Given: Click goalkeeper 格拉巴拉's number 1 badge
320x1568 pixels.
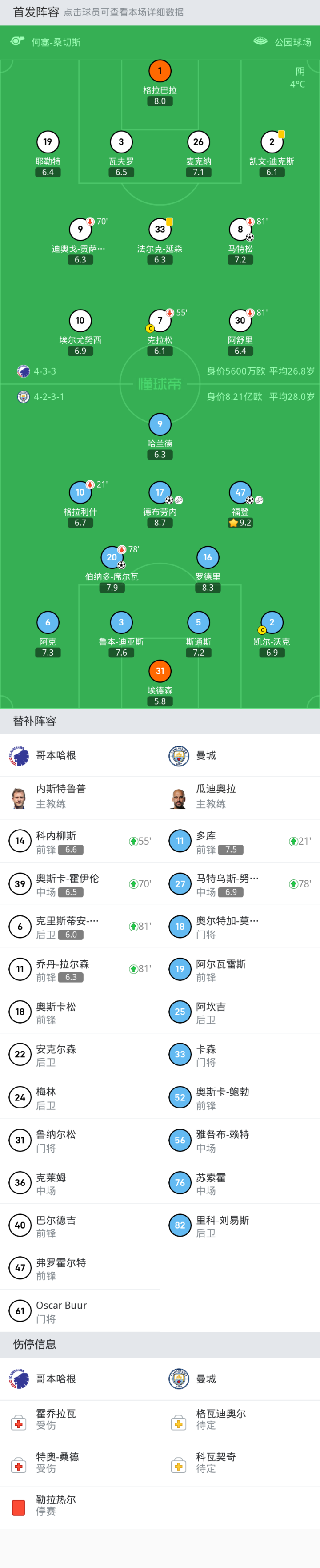Looking at the screenshot, I should 160,71.
